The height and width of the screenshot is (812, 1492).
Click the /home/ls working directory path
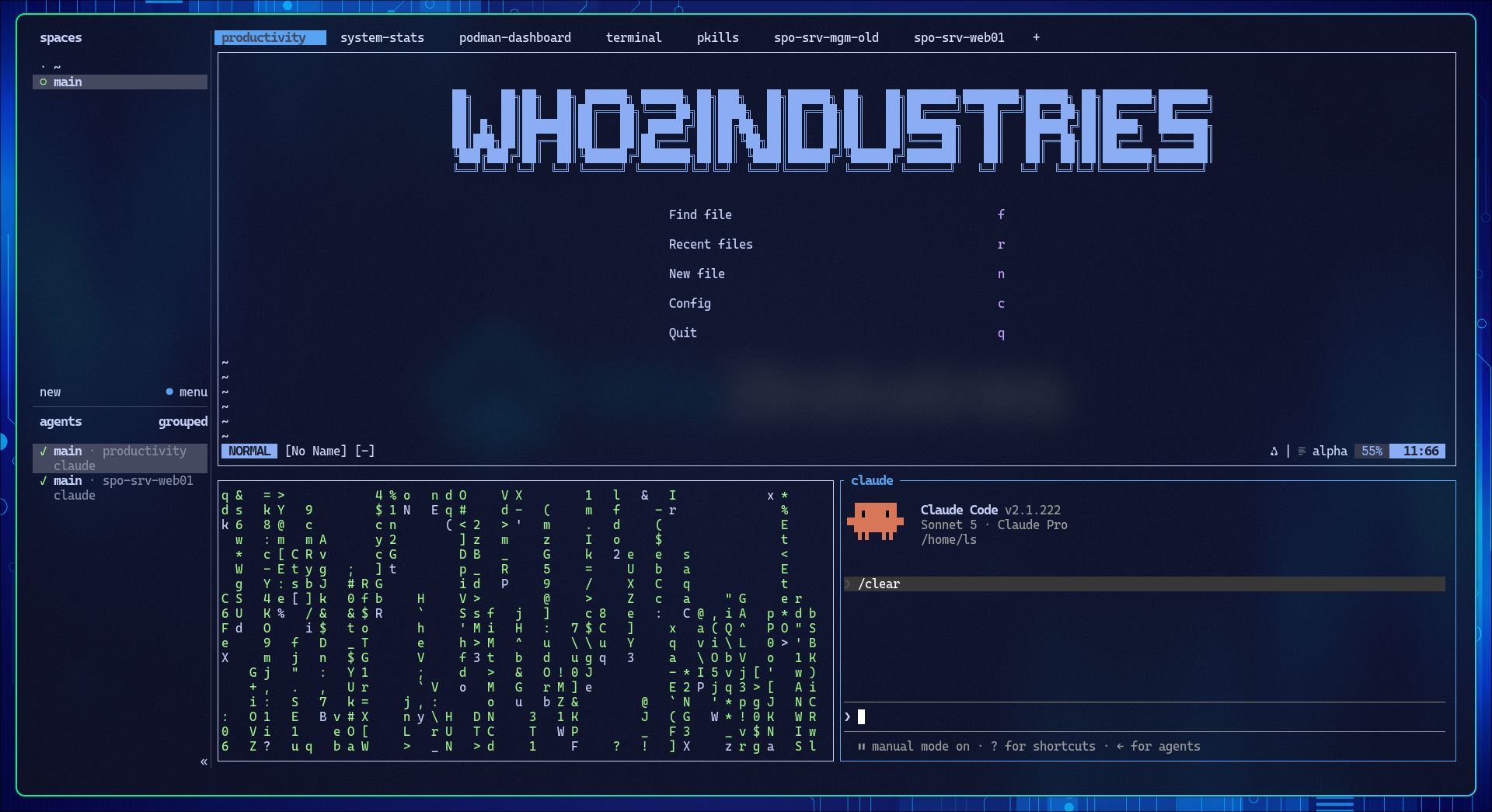[949, 539]
